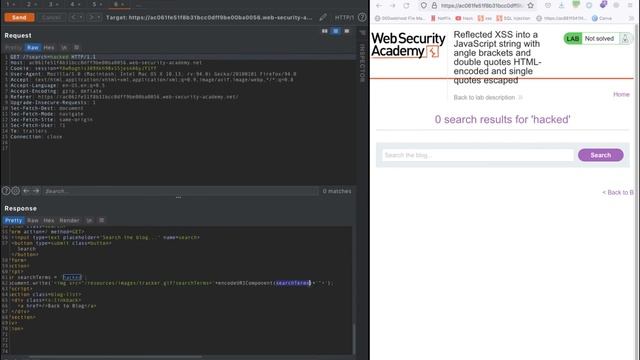Open search help icon below the request
The height and width of the screenshot is (360, 640).
6,191
